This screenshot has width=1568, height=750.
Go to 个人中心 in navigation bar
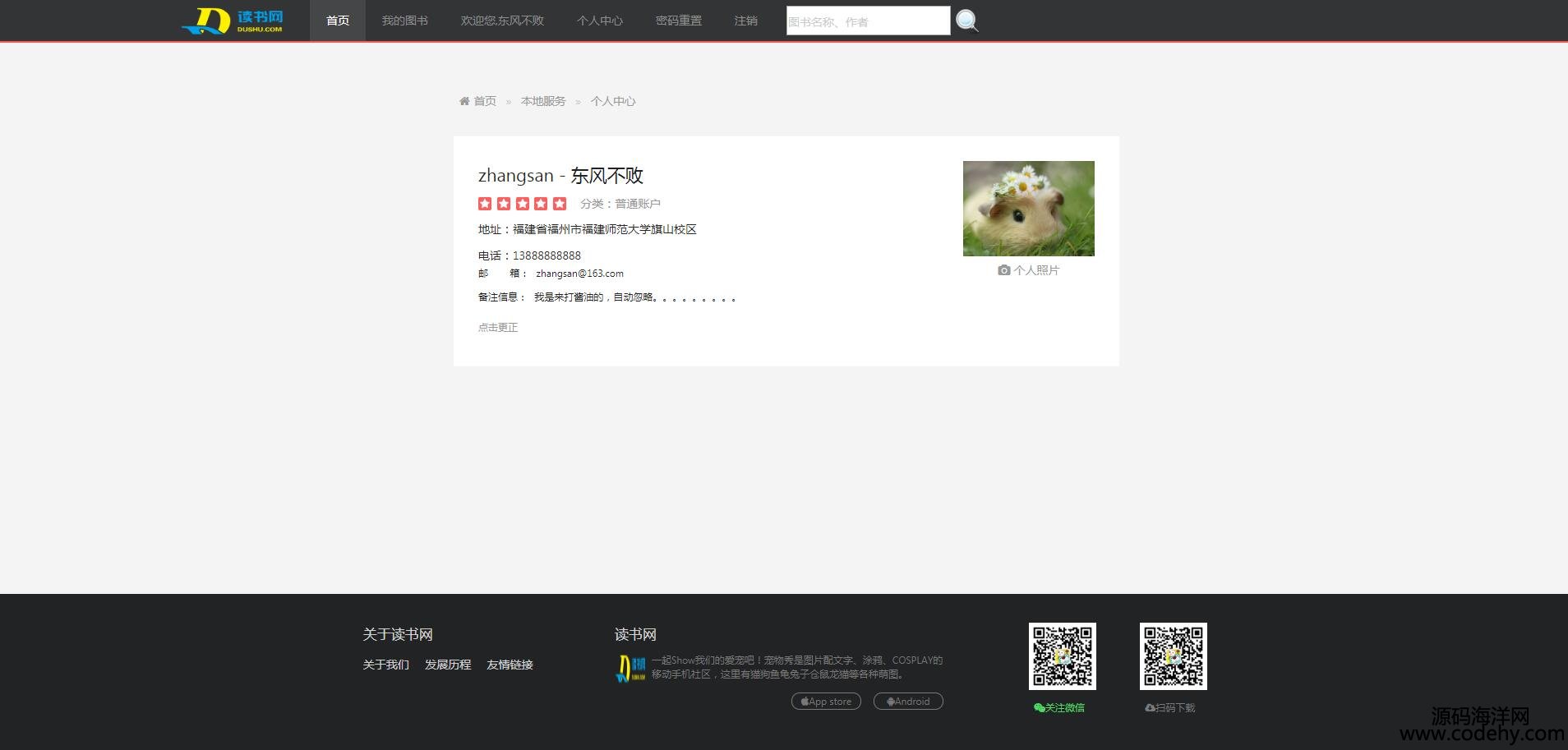(599, 21)
